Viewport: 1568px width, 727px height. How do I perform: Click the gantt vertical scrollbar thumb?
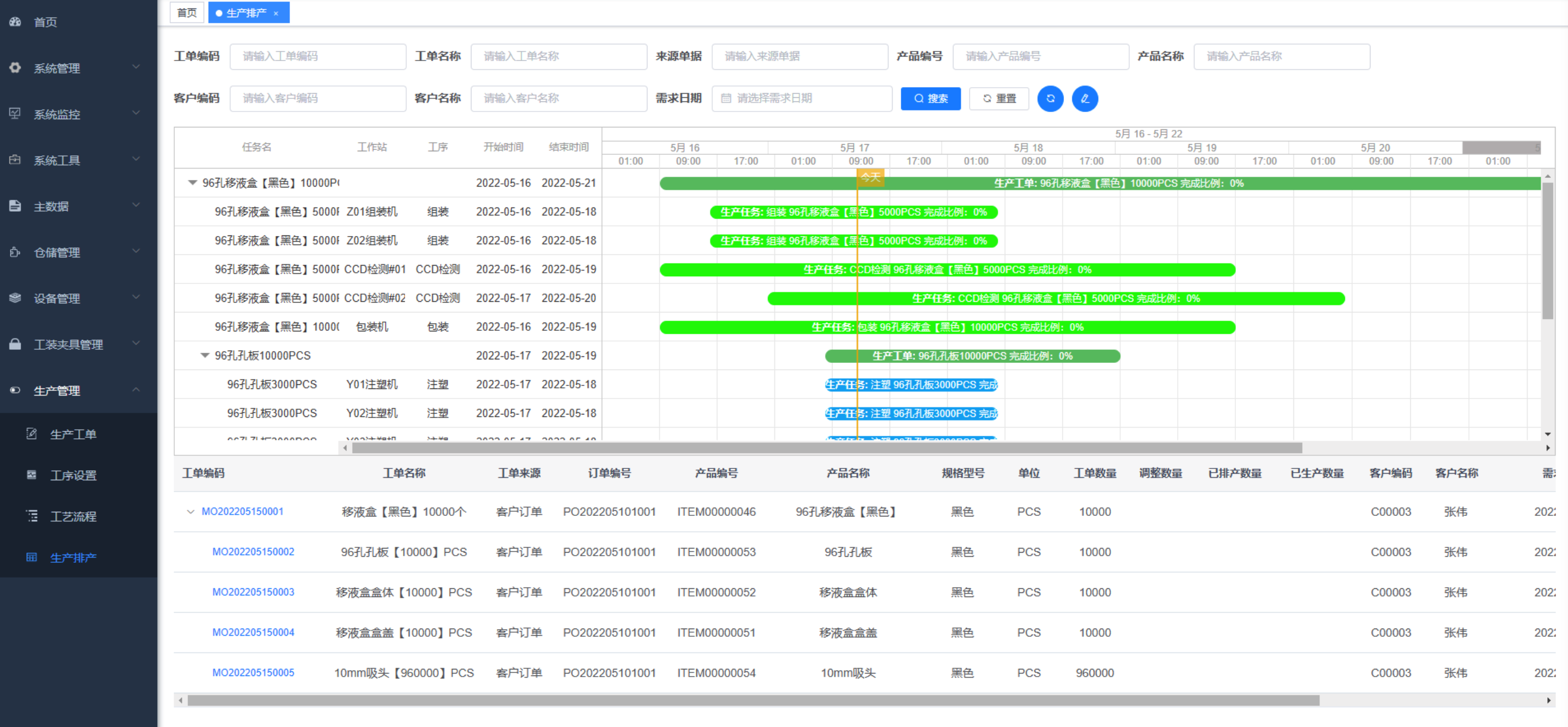coord(1547,250)
